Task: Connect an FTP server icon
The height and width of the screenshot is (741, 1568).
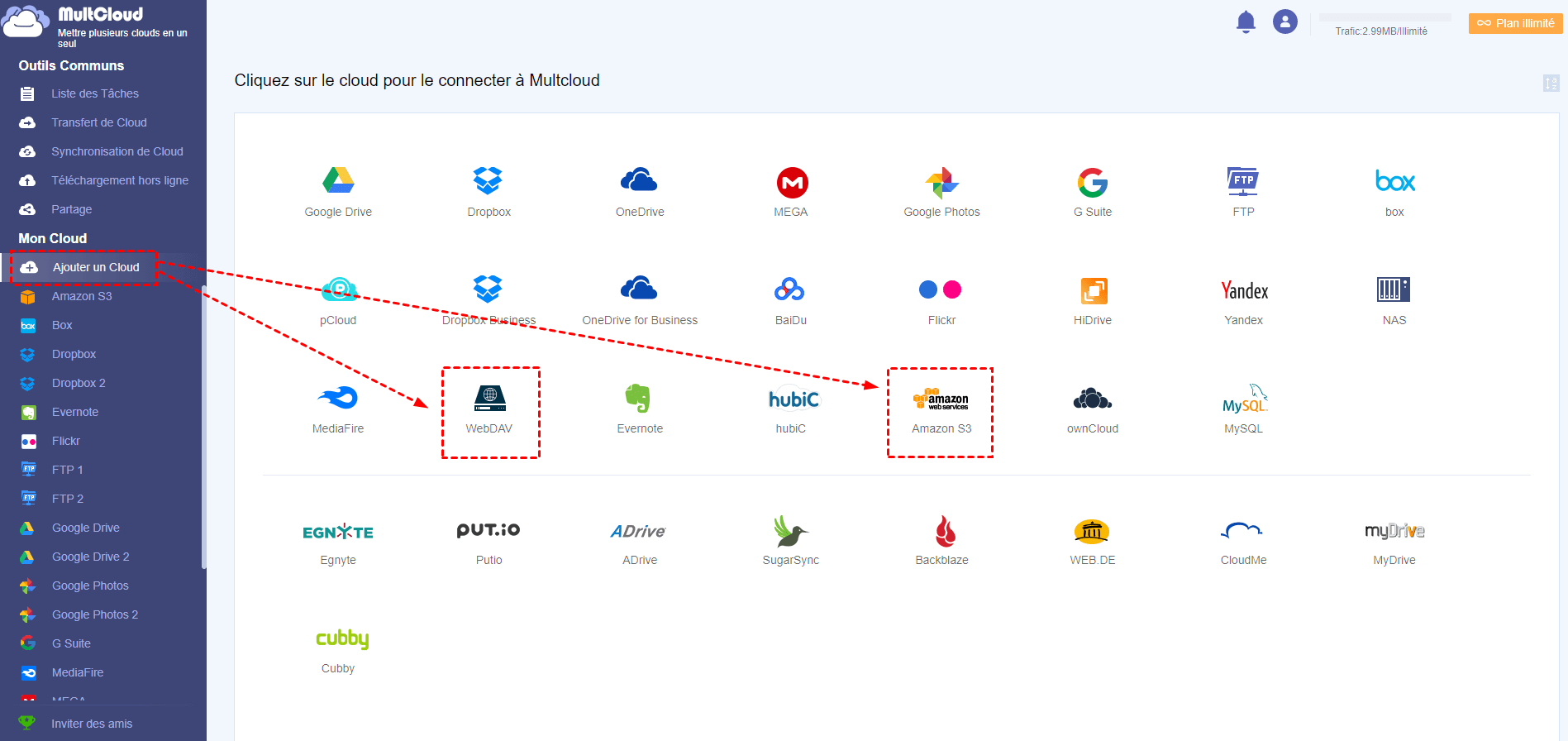Action: (1242, 181)
